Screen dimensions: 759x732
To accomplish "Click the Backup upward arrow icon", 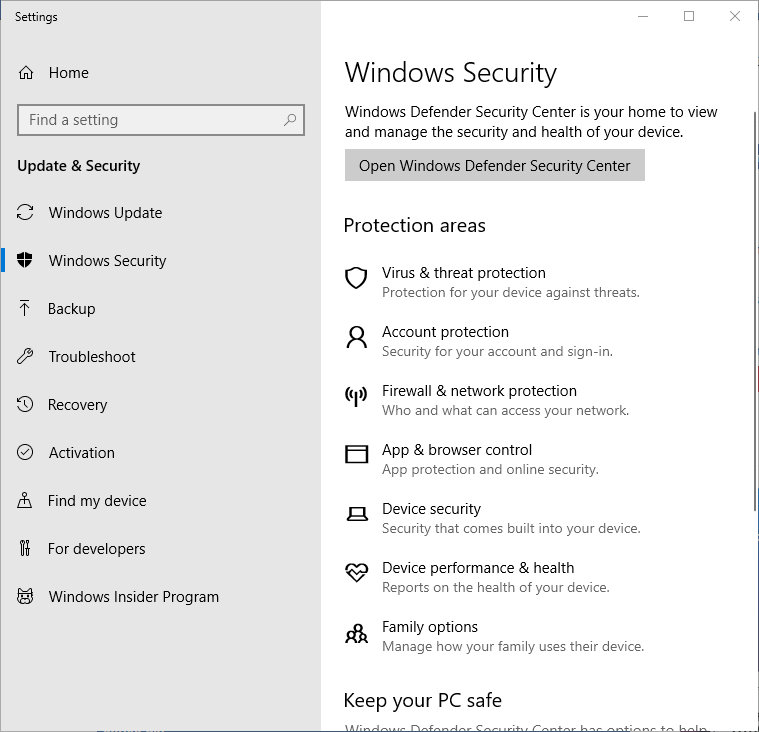I will pyautogui.click(x=24, y=308).
